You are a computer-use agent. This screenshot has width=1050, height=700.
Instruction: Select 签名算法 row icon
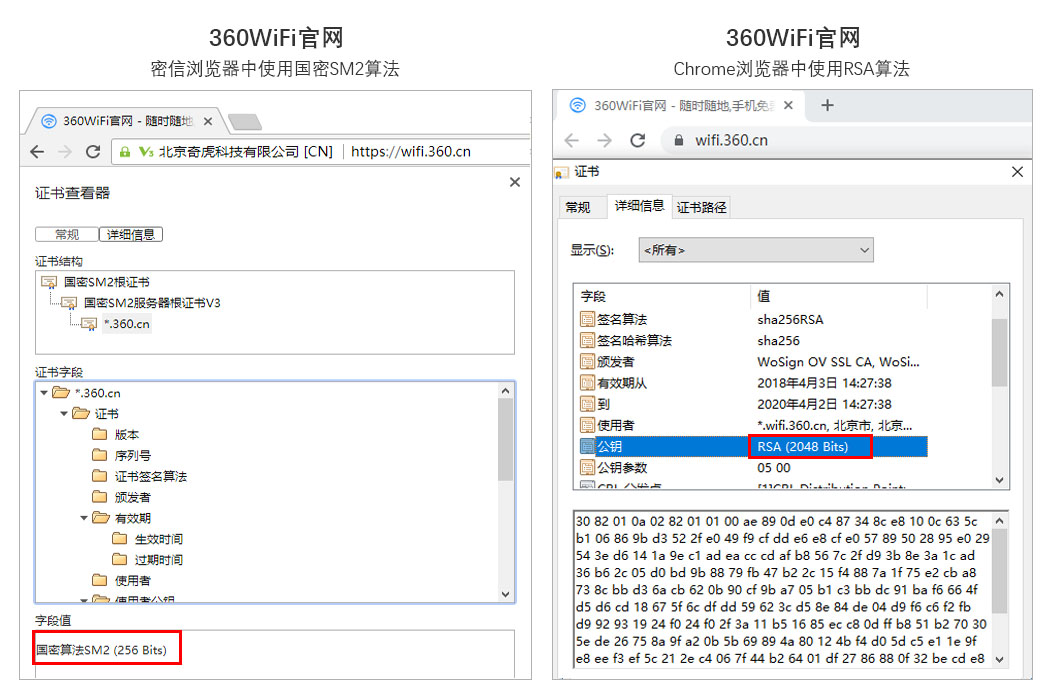587,320
